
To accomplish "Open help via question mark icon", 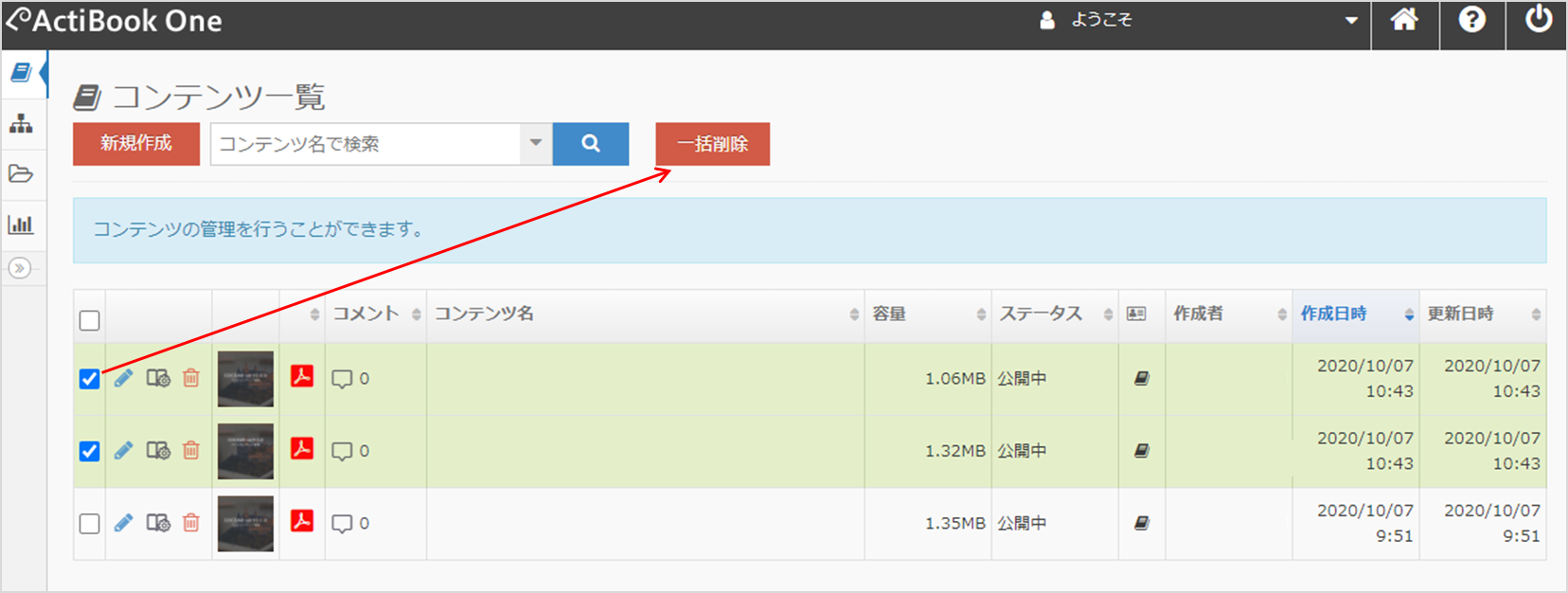I will coord(1471,21).
